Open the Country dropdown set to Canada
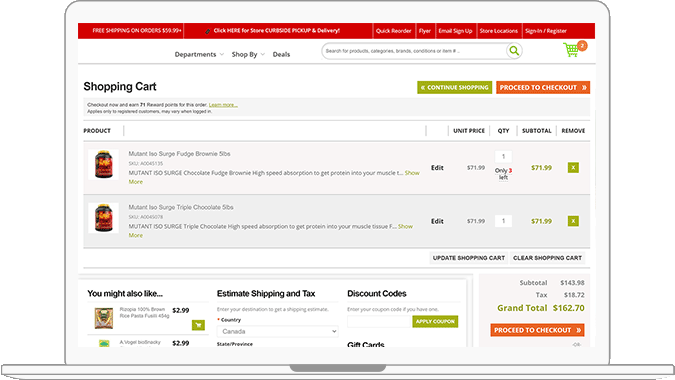This screenshot has height=380, width=675. [278, 331]
